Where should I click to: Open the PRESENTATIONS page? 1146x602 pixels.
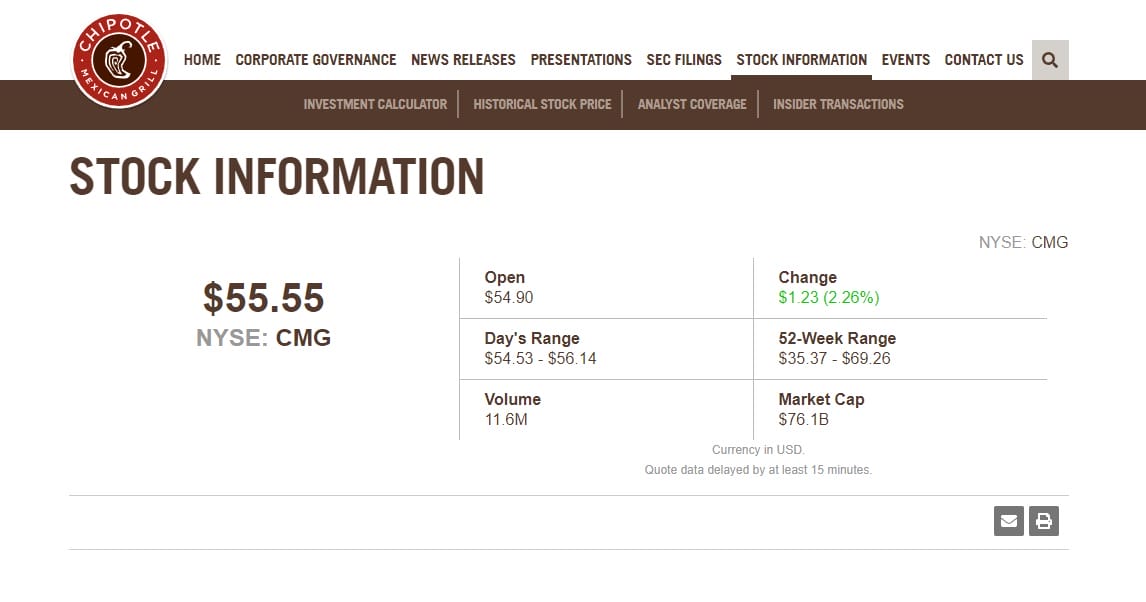(x=581, y=60)
